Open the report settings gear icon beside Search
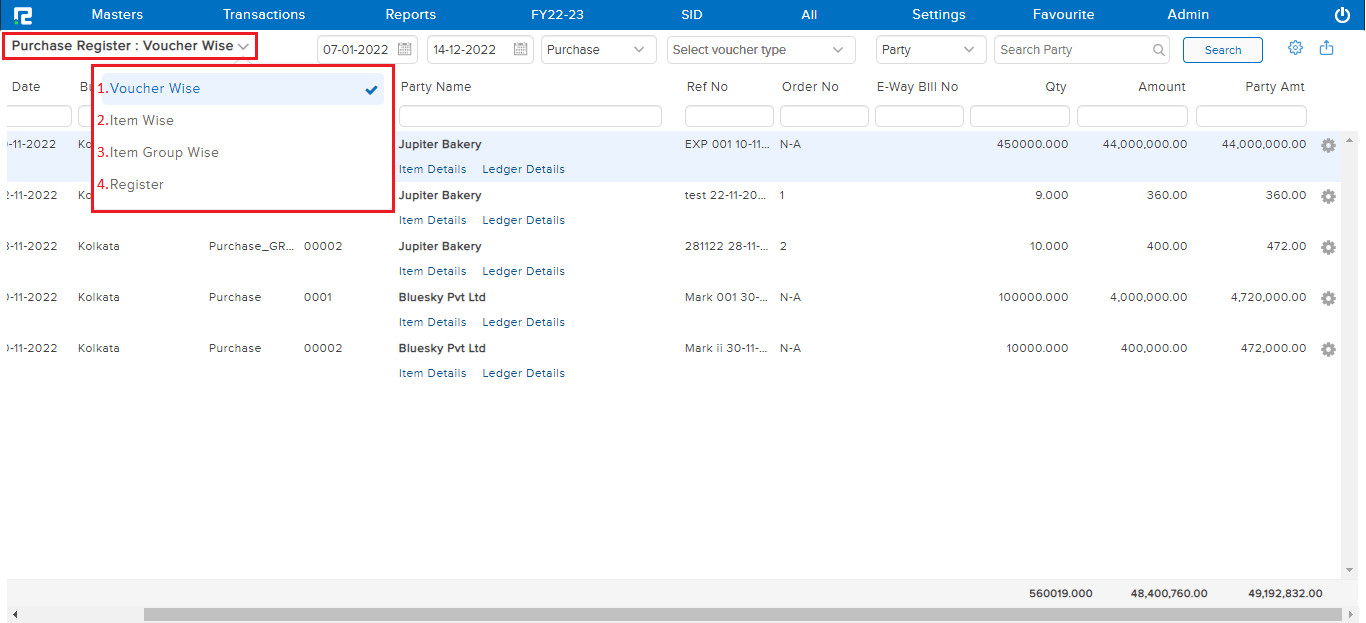Viewport: 1366px width, 623px height. (x=1295, y=48)
